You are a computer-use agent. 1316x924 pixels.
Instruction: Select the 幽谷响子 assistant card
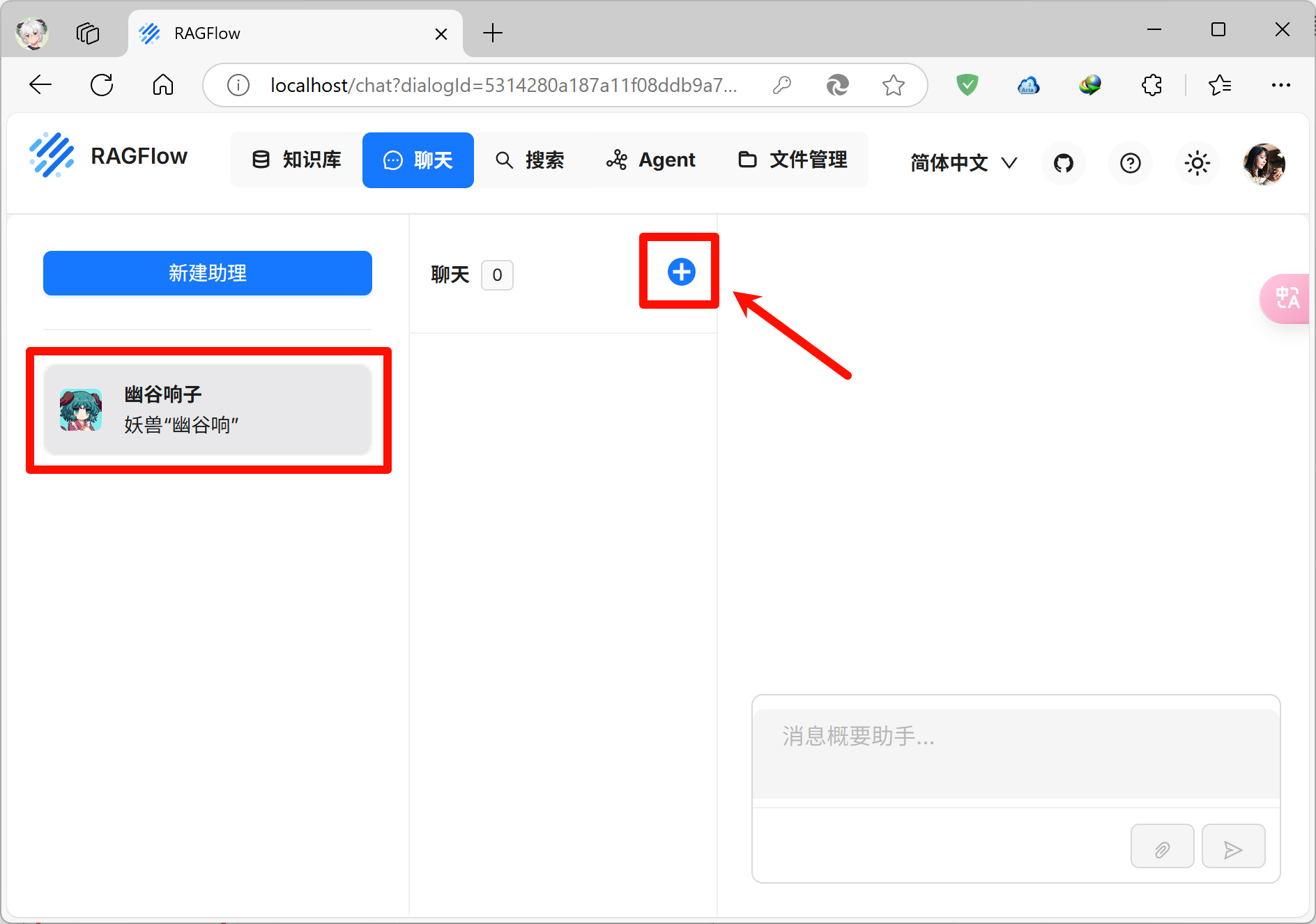pos(208,410)
